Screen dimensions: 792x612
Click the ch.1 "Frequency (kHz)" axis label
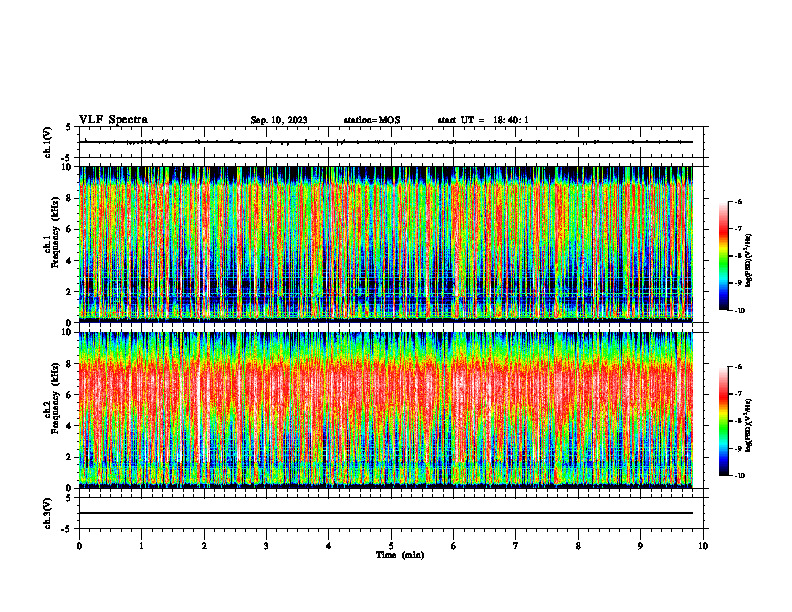click(56, 232)
